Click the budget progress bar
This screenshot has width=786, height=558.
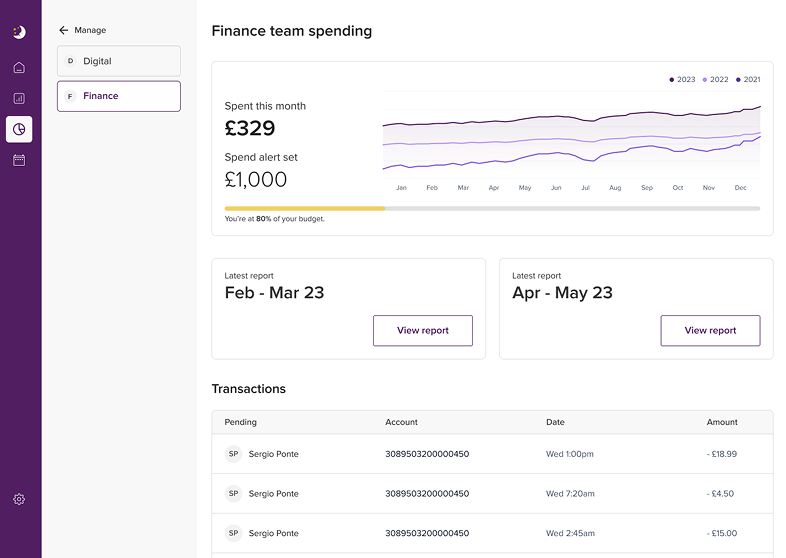[492, 208]
